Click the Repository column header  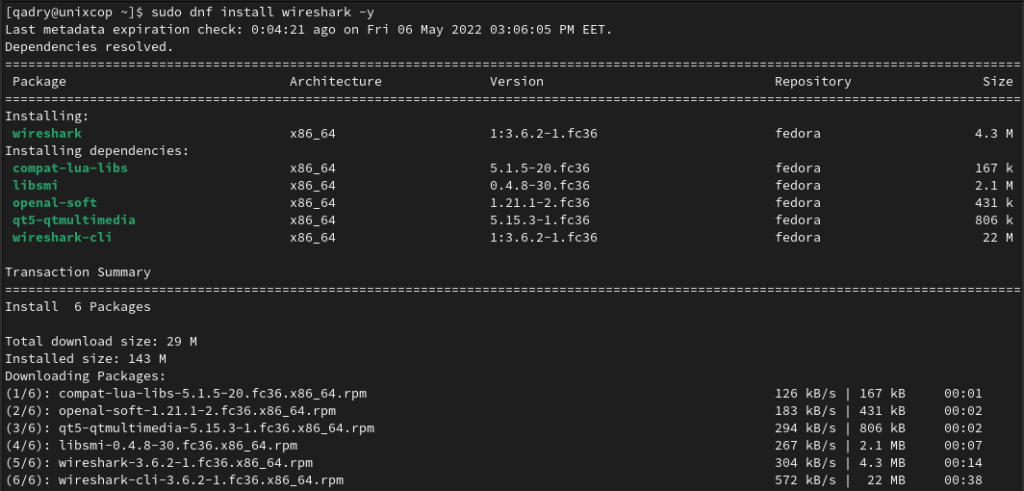click(813, 82)
